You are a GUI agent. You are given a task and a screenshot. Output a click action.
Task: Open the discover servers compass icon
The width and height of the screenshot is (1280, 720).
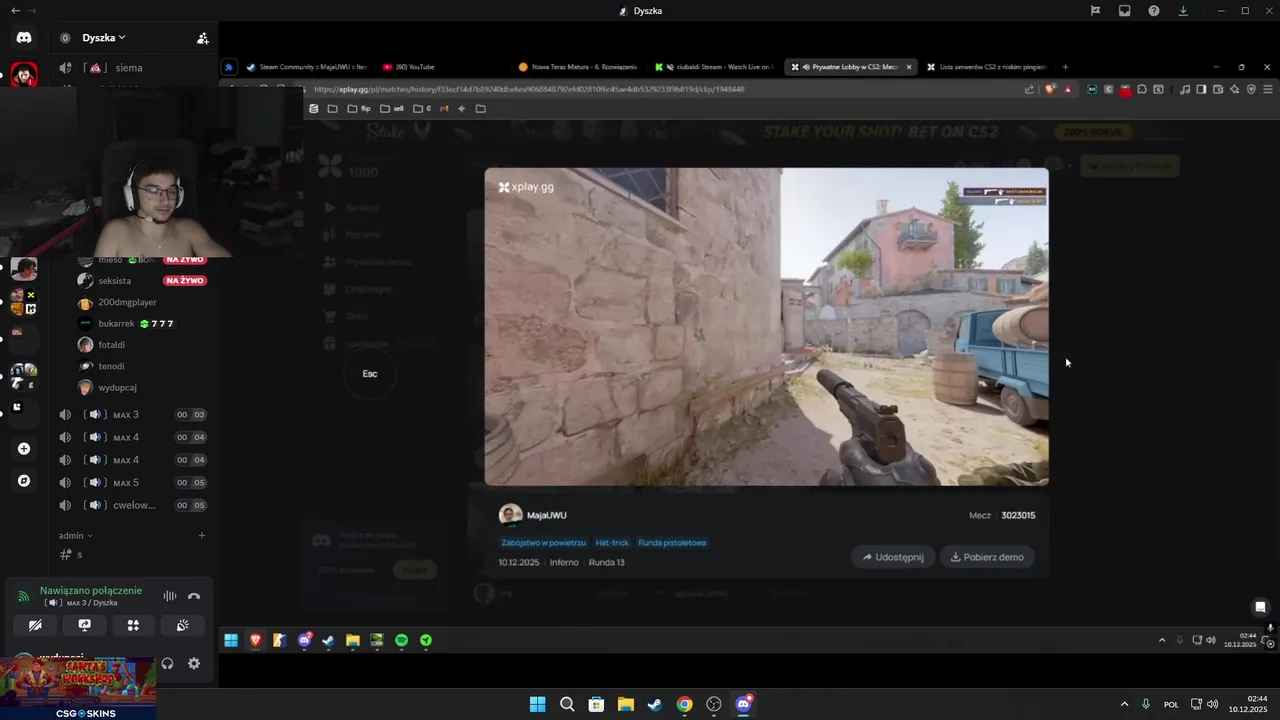point(24,481)
